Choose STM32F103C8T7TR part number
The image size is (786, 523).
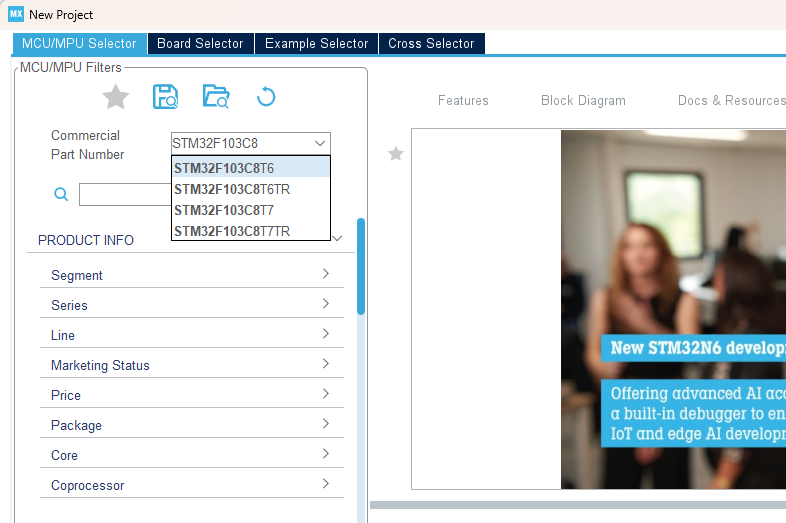(x=251, y=231)
